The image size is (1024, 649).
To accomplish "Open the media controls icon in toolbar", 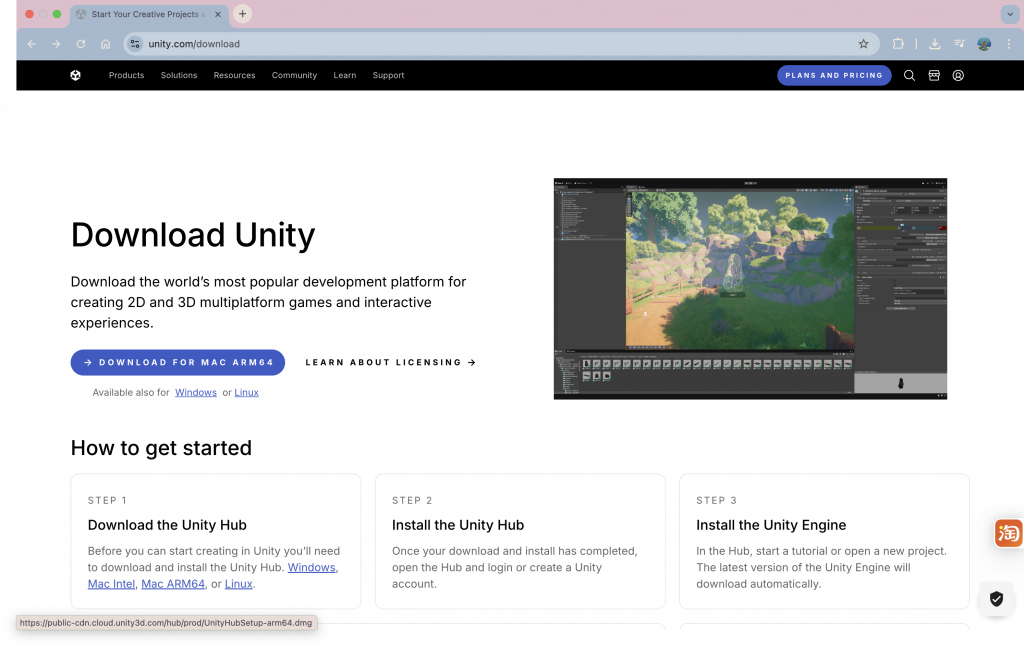I will (x=959, y=44).
